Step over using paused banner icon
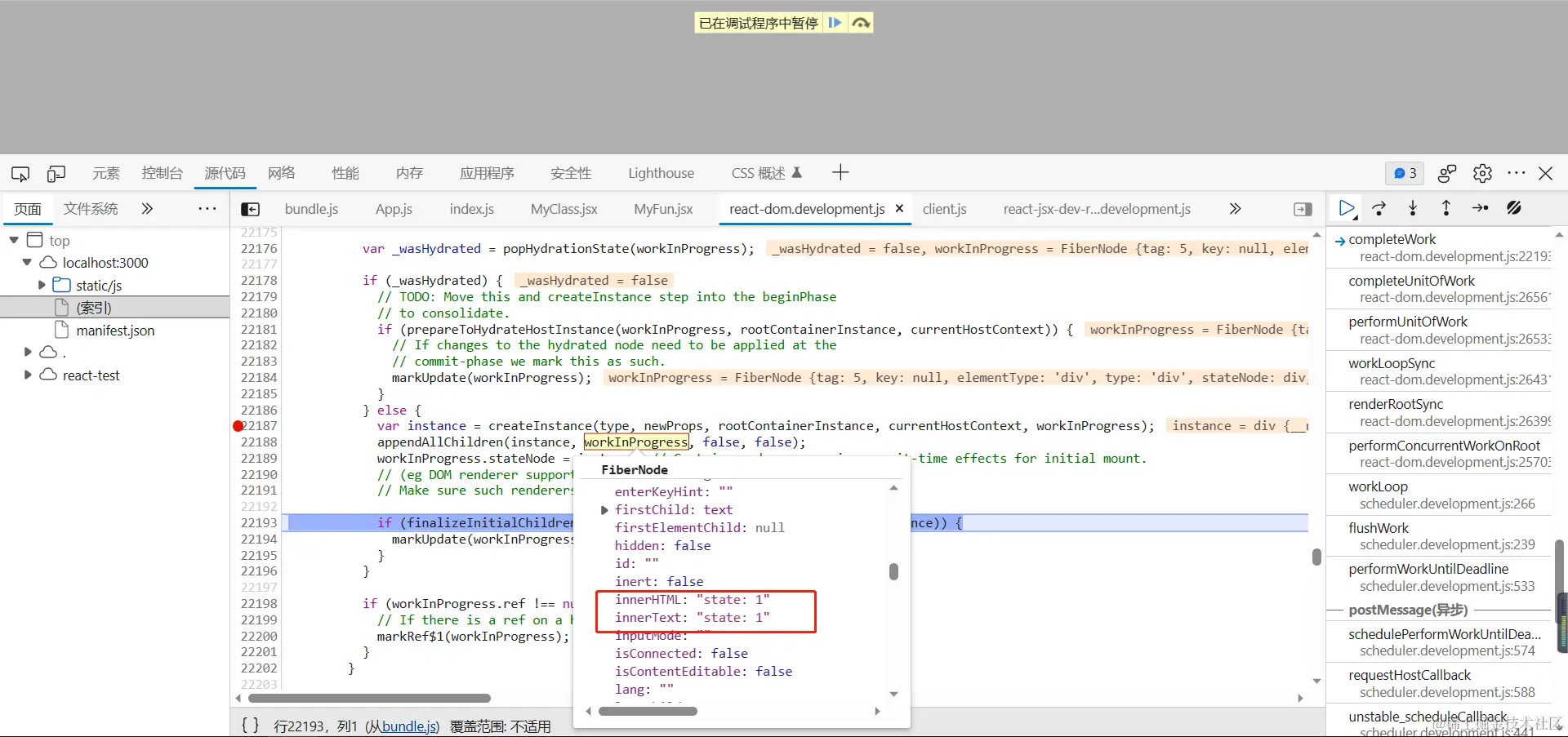Image resolution: width=1568 pixels, height=737 pixels. click(861, 23)
